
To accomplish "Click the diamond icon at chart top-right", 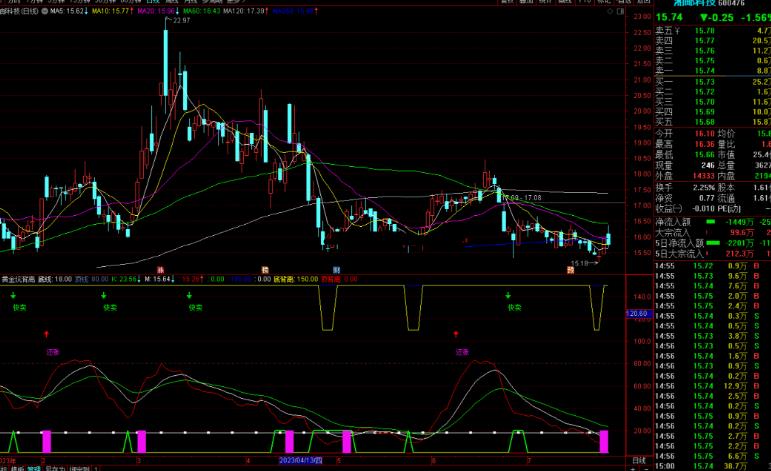I will click(x=610, y=11).
